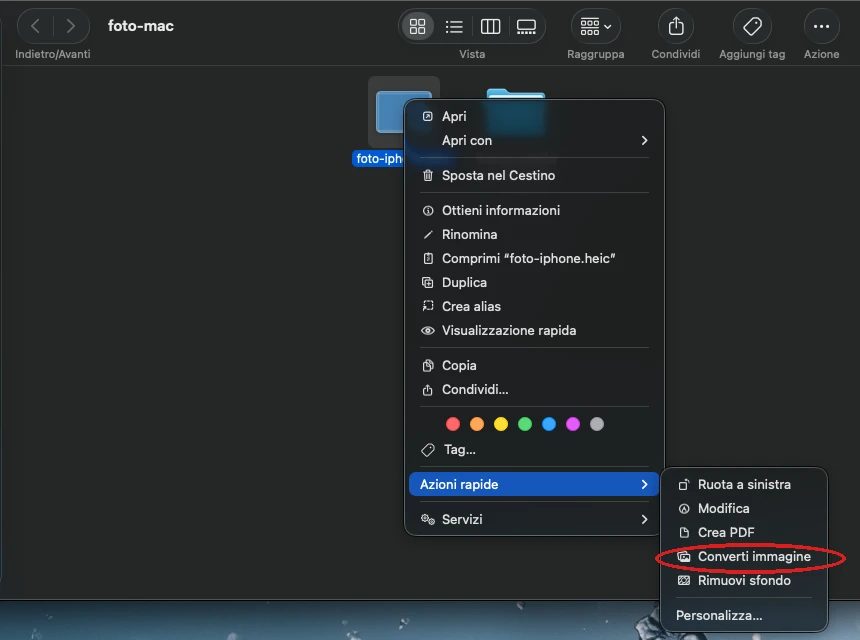Image resolution: width=860 pixels, height=640 pixels.
Task: Open the Tag… menu item
Action: [534, 450]
